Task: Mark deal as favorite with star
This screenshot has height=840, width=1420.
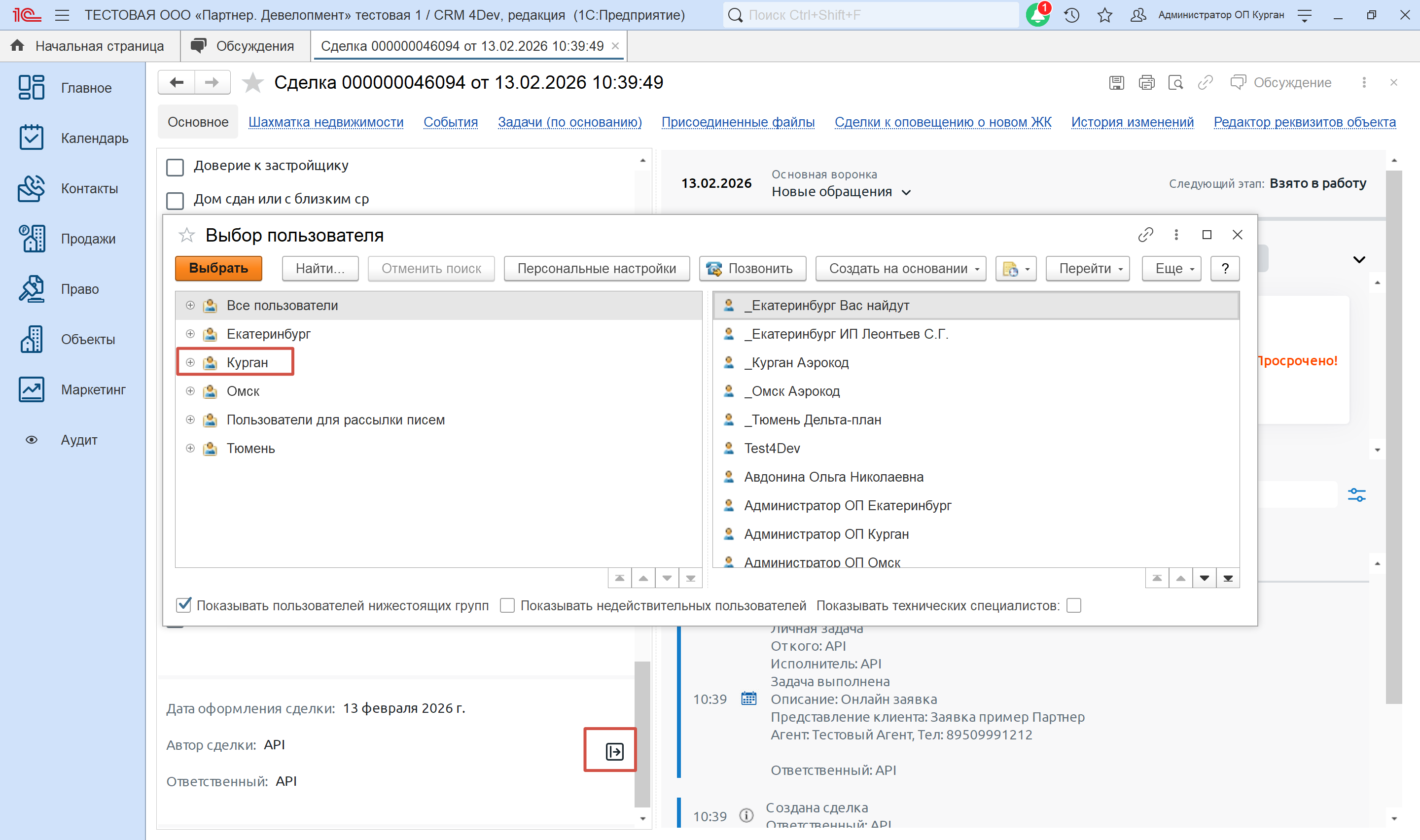Action: pos(252,83)
